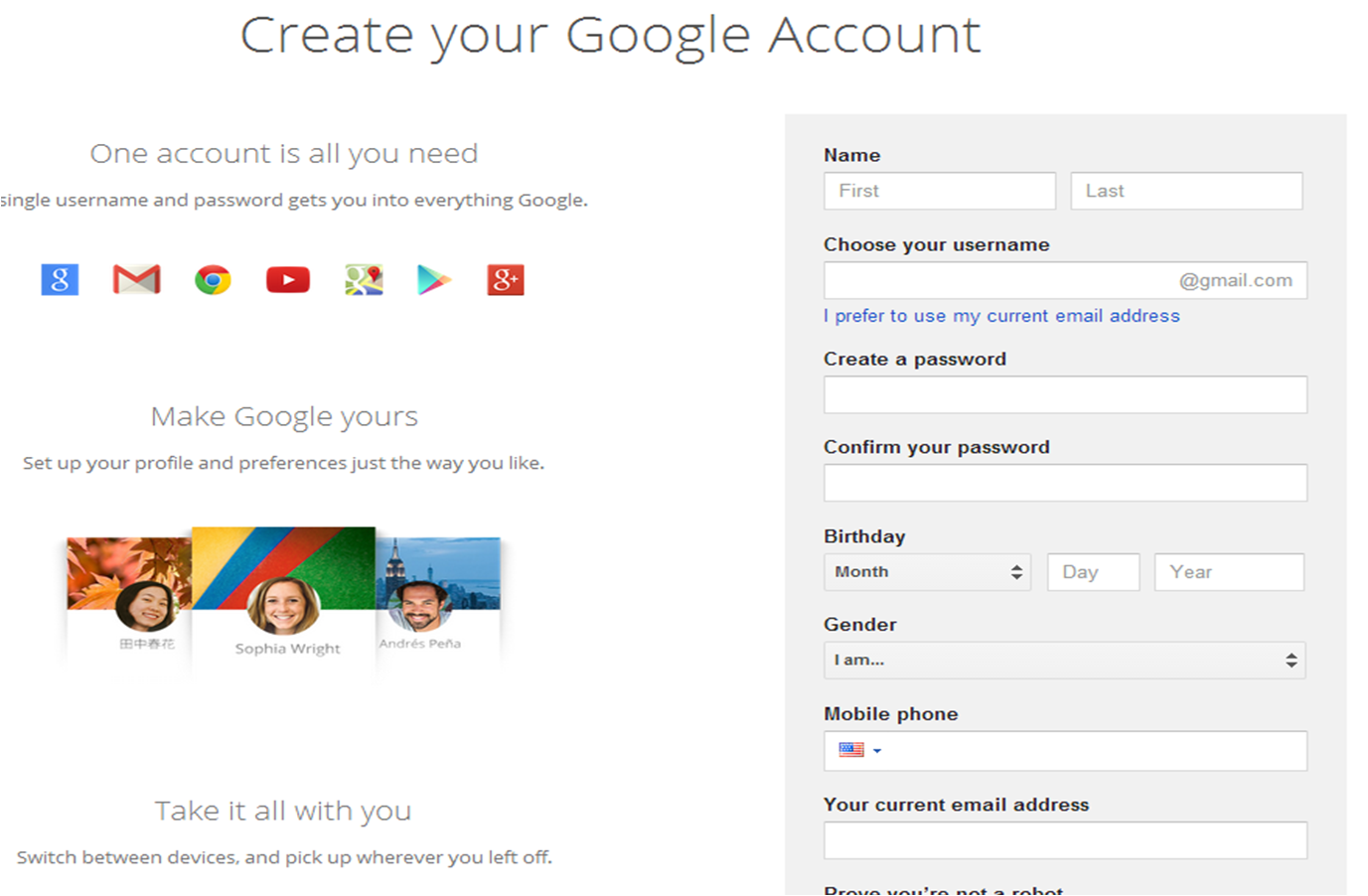This screenshot has width=1368, height=896.
Task: Open the Month birthday dropdown
Action: pyautogui.click(x=927, y=572)
